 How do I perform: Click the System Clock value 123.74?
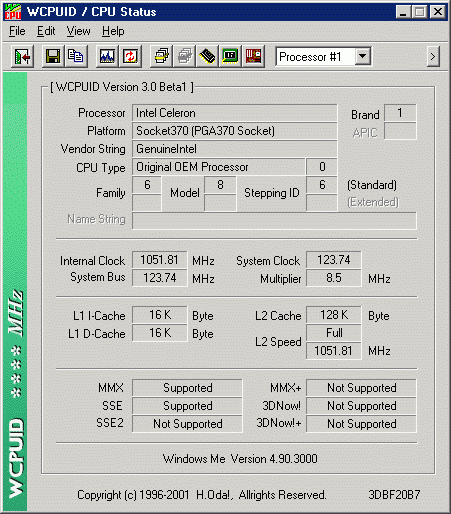point(334,260)
